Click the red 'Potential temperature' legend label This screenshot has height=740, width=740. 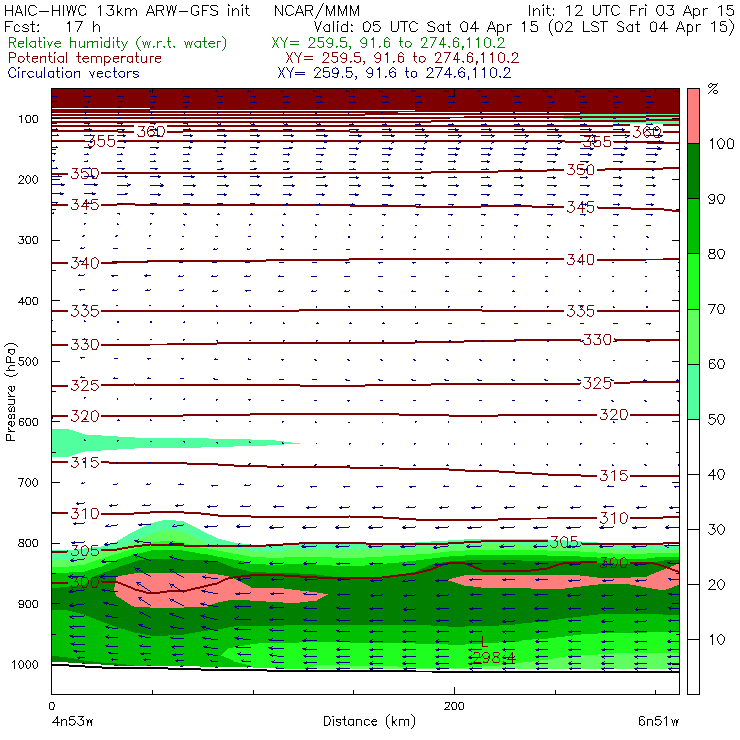pyautogui.click(x=85, y=58)
